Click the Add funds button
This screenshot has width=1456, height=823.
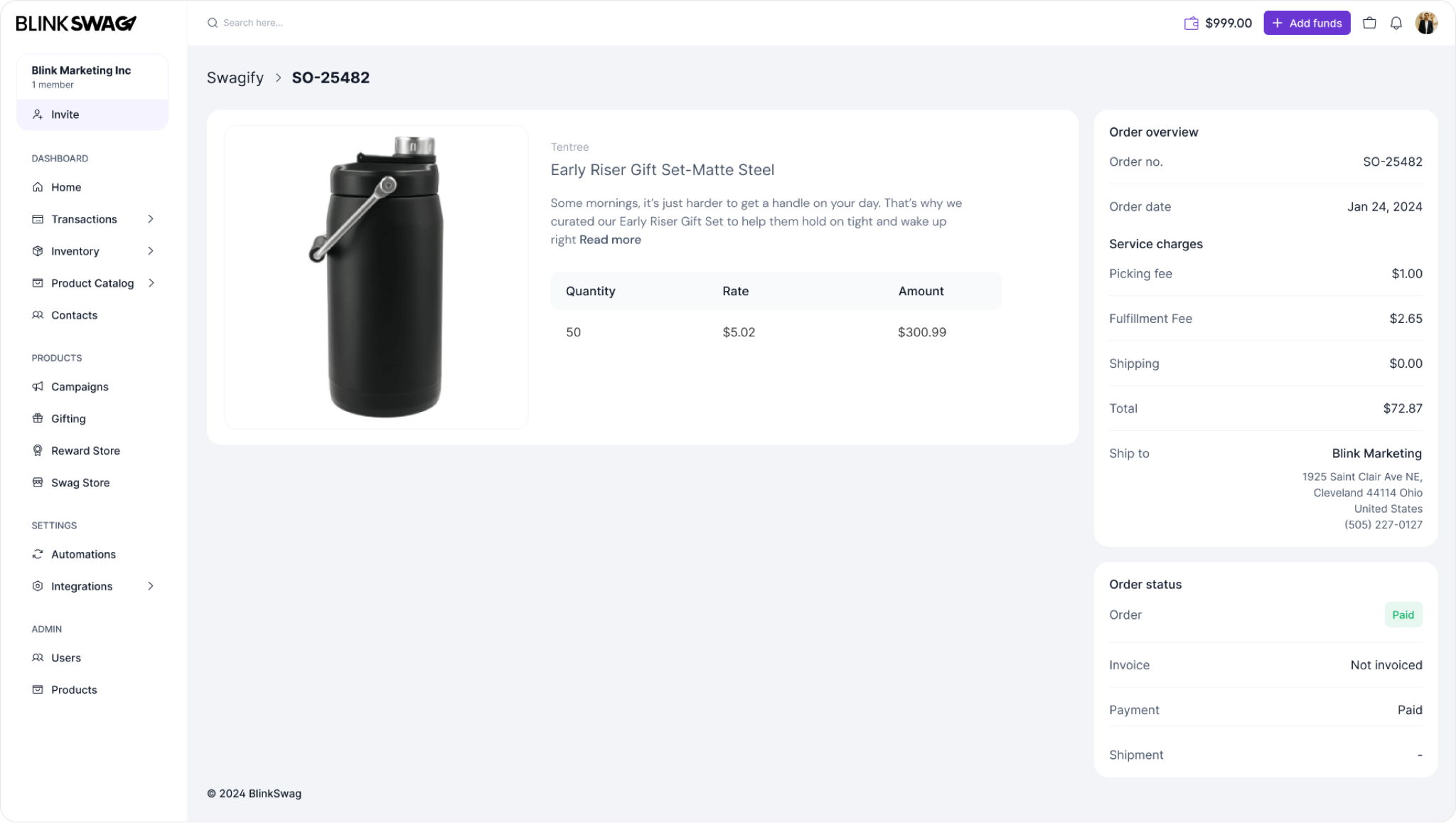(x=1307, y=22)
